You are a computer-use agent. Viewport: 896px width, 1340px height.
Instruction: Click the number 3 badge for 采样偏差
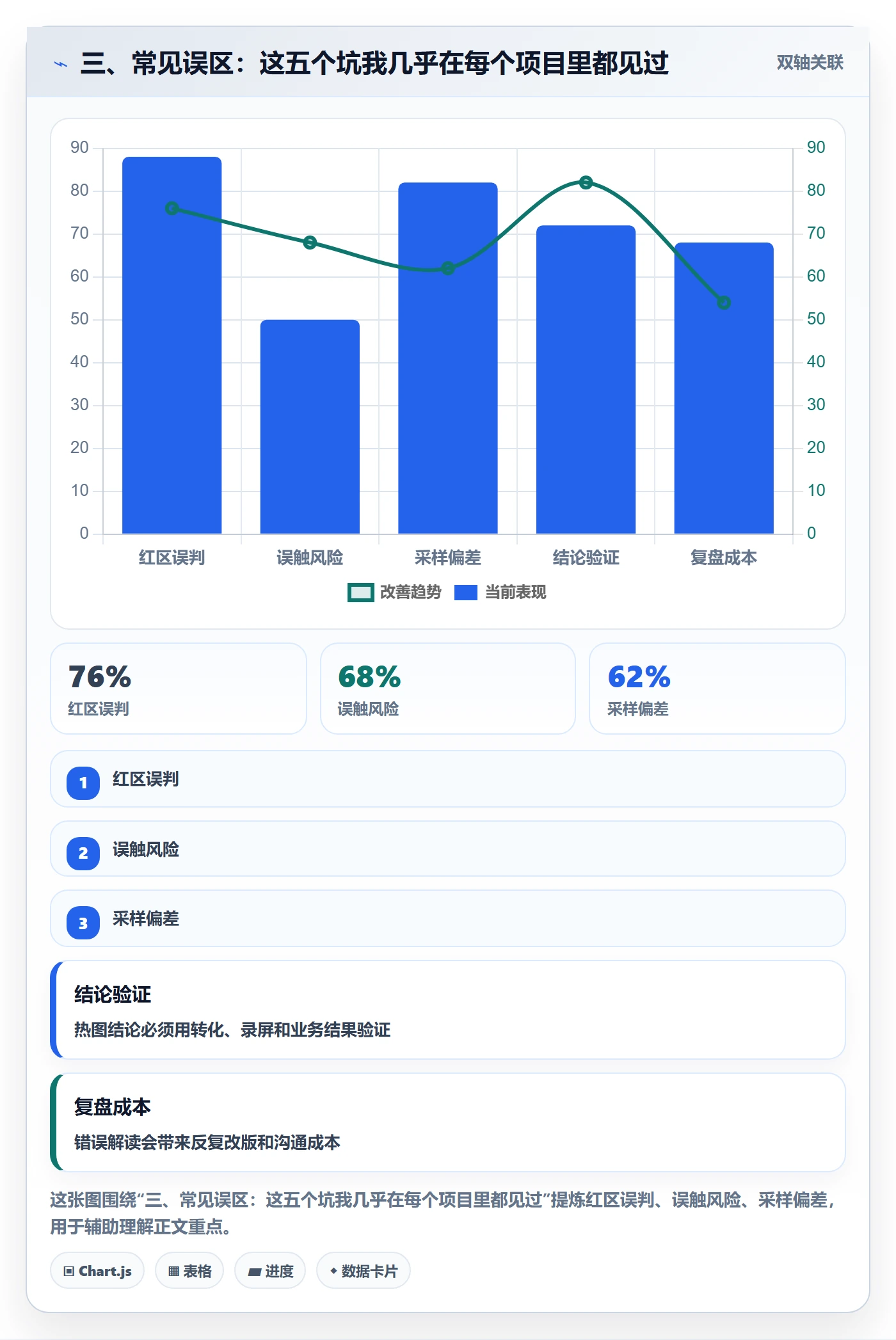tap(83, 923)
